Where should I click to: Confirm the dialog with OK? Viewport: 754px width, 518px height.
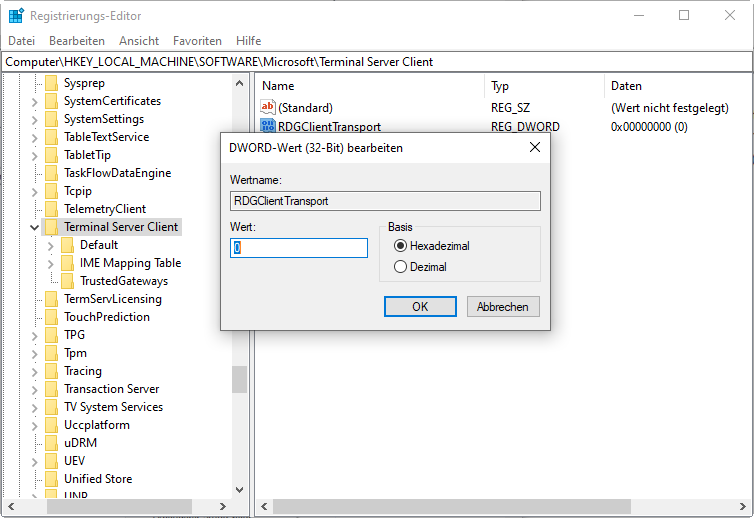(x=420, y=307)
